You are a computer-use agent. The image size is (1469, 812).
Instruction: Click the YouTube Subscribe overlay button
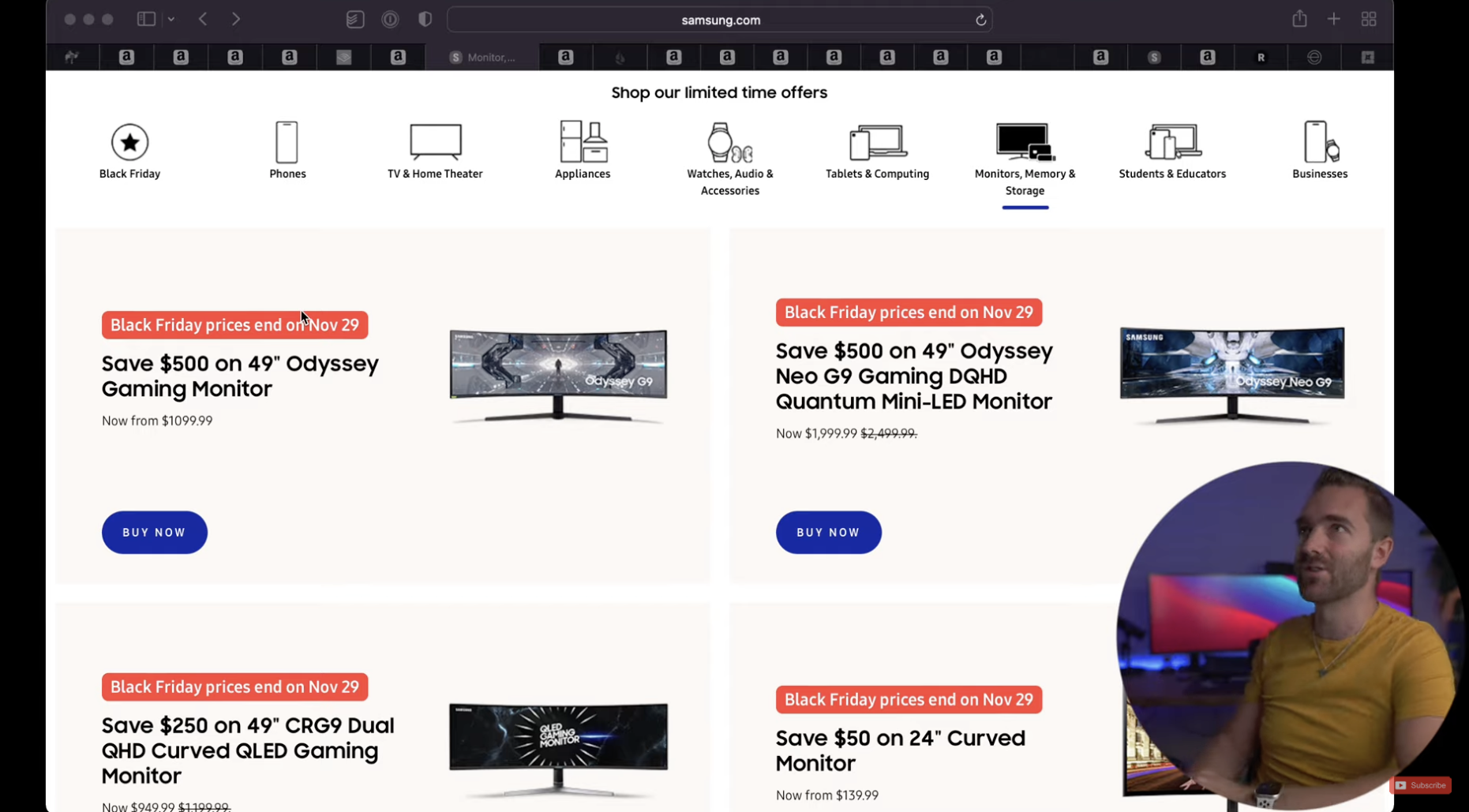pos(1420,785)
